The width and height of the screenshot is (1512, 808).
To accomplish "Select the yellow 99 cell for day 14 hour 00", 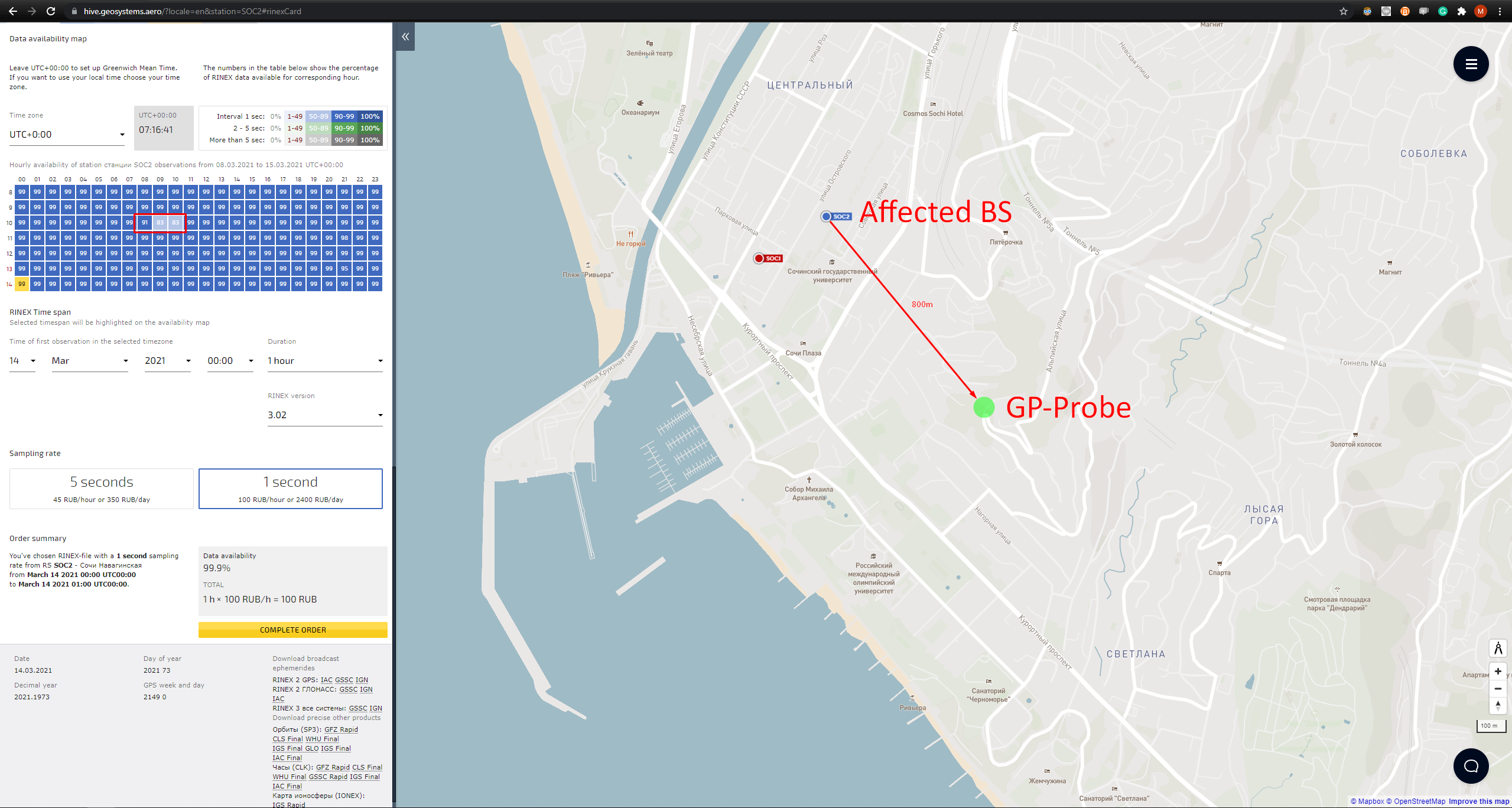I will pos(22,284).
